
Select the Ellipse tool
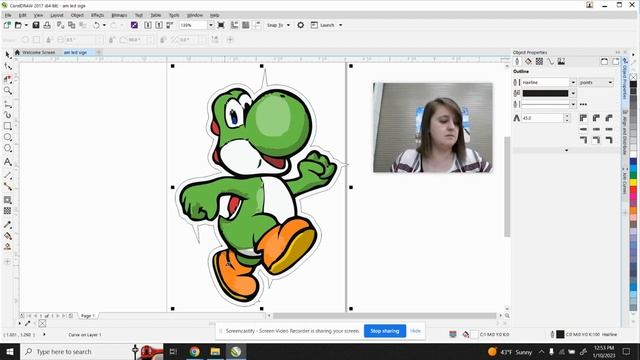(8, 137)
